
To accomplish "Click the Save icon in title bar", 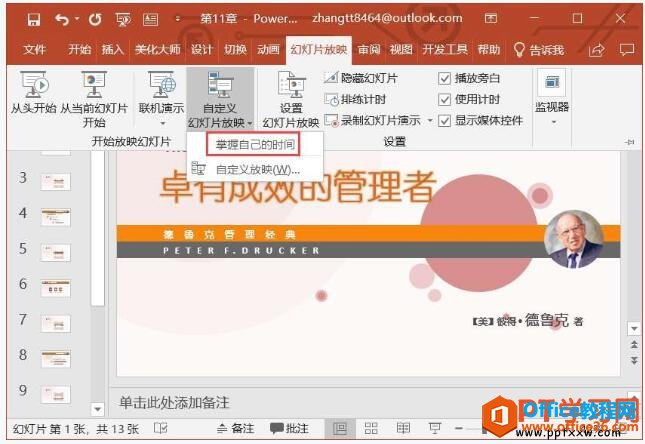I will pyautogui.click(x=34, y=19).
